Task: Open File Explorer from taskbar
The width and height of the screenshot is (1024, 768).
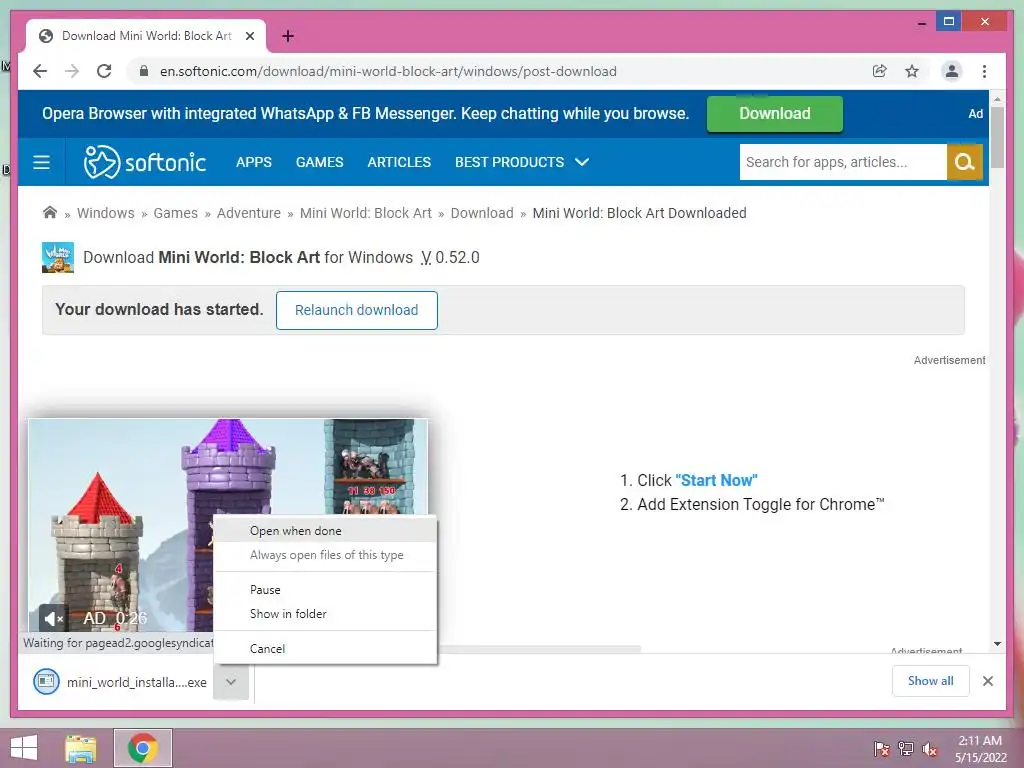Action: pos(80,748)
